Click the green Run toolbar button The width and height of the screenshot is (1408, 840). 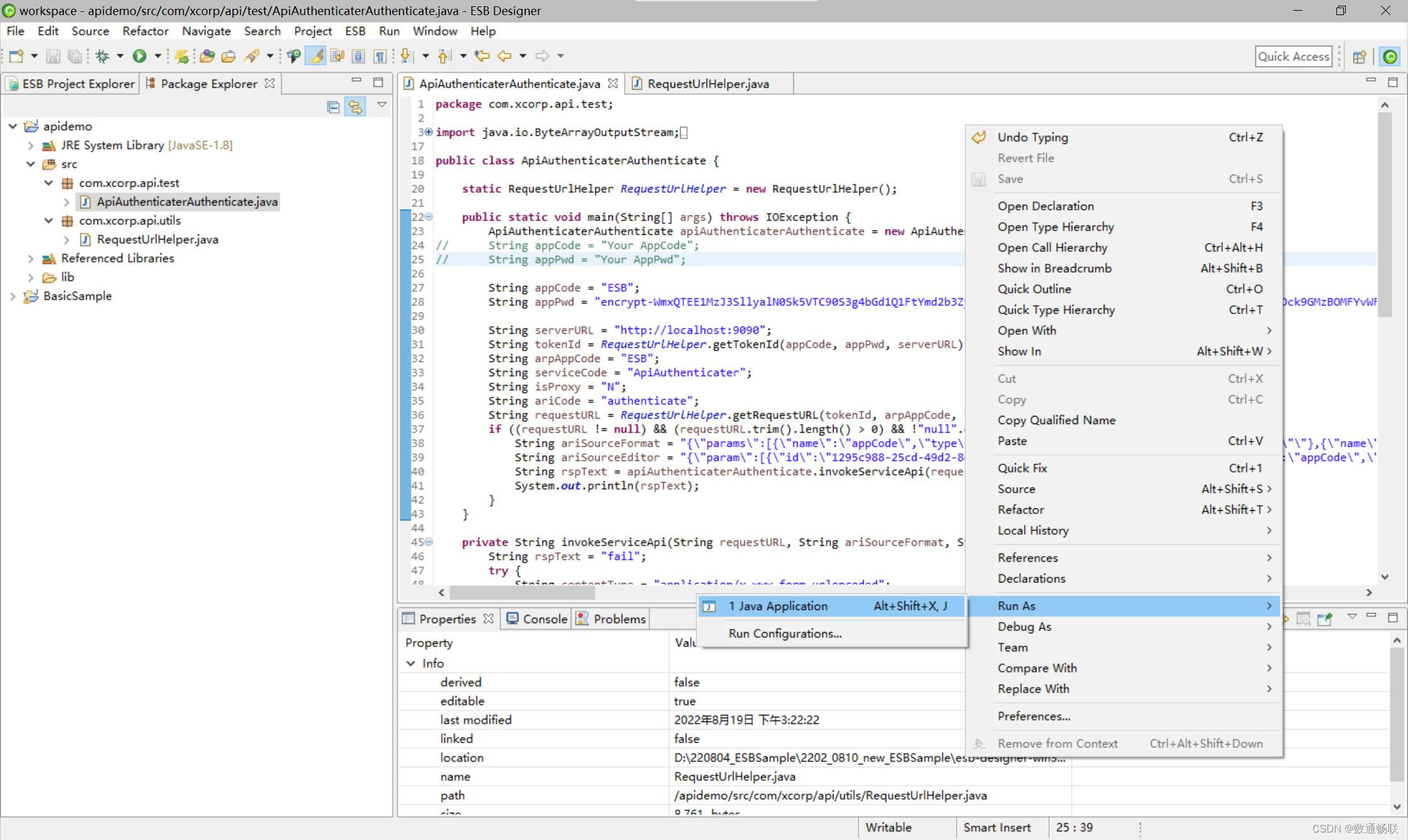click(140, 57)
